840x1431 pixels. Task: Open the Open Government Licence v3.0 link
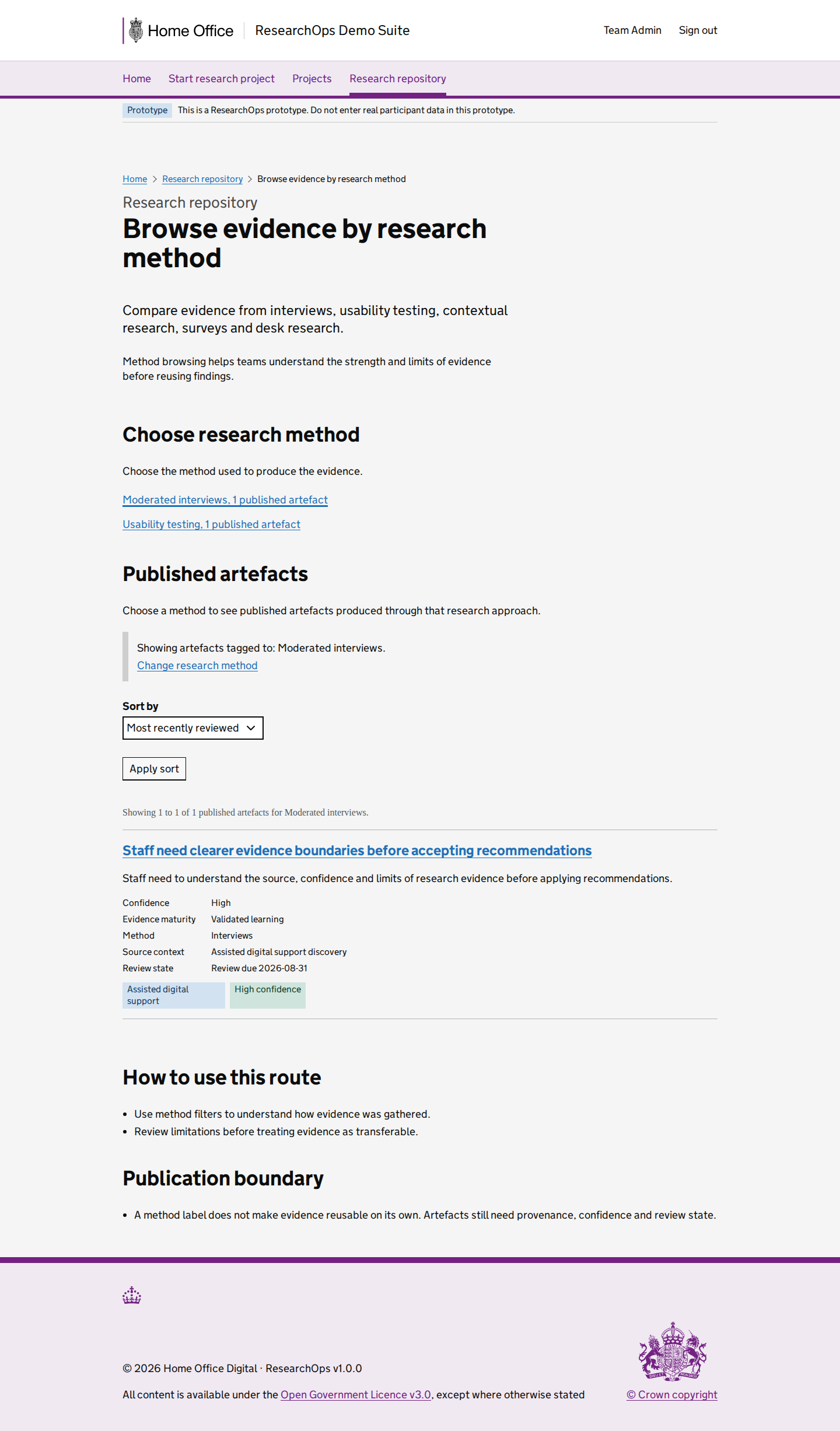point(356,1394)
